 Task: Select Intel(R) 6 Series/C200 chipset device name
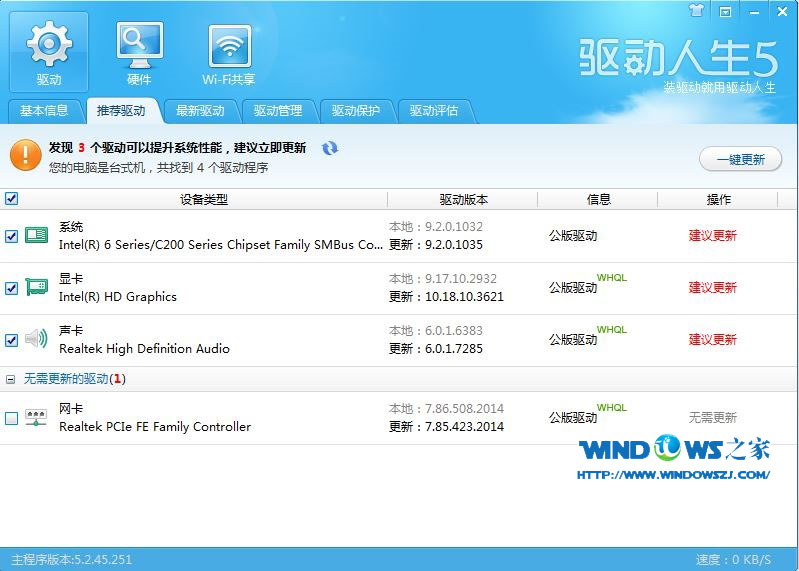221,245
